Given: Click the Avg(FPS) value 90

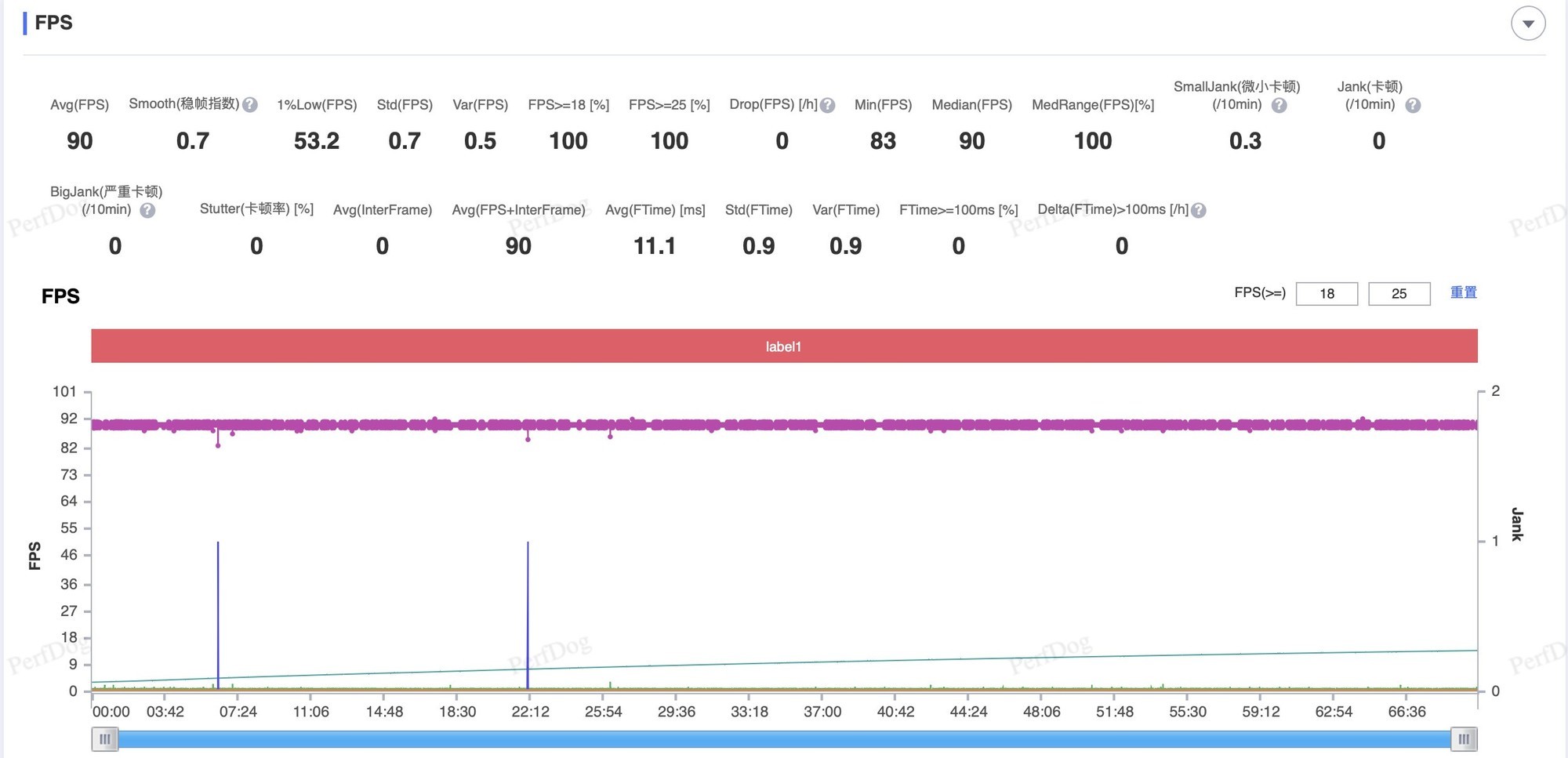Looking at the screenshot, I should (x=79, y=141).
